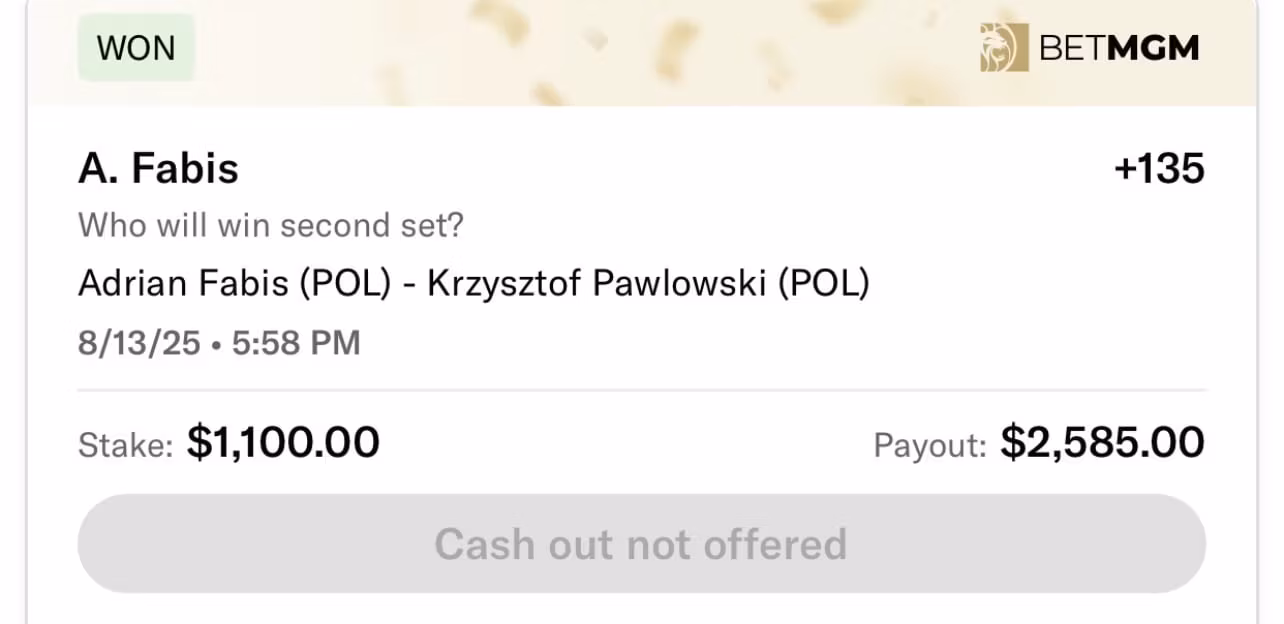This screenshot has height=624, width=1284.
Task: Click the 5:58 PM bet time
Action: point(296,343)
